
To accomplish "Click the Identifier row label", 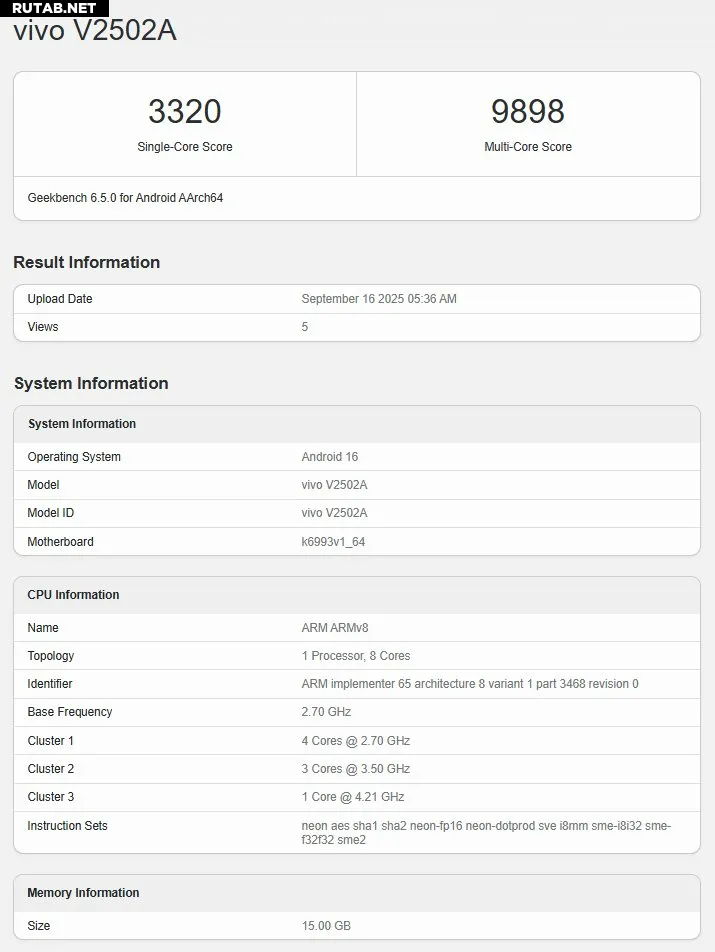I will coord(50,684).
